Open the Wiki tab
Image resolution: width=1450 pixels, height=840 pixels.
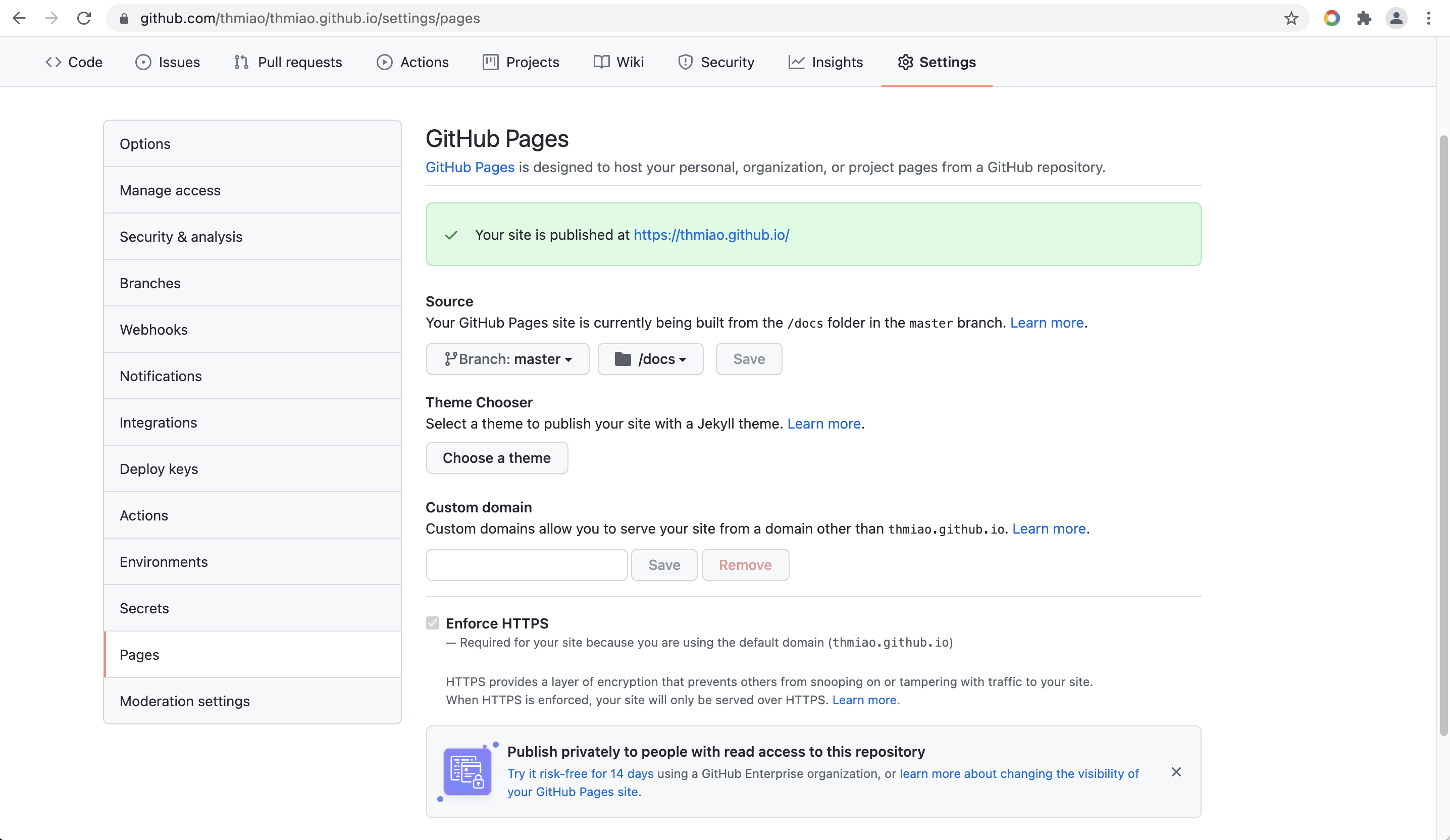point(618,62)
